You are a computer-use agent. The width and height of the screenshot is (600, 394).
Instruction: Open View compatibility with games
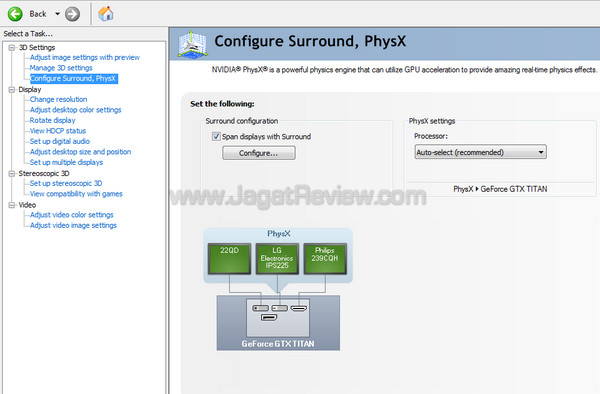point(76,194)
